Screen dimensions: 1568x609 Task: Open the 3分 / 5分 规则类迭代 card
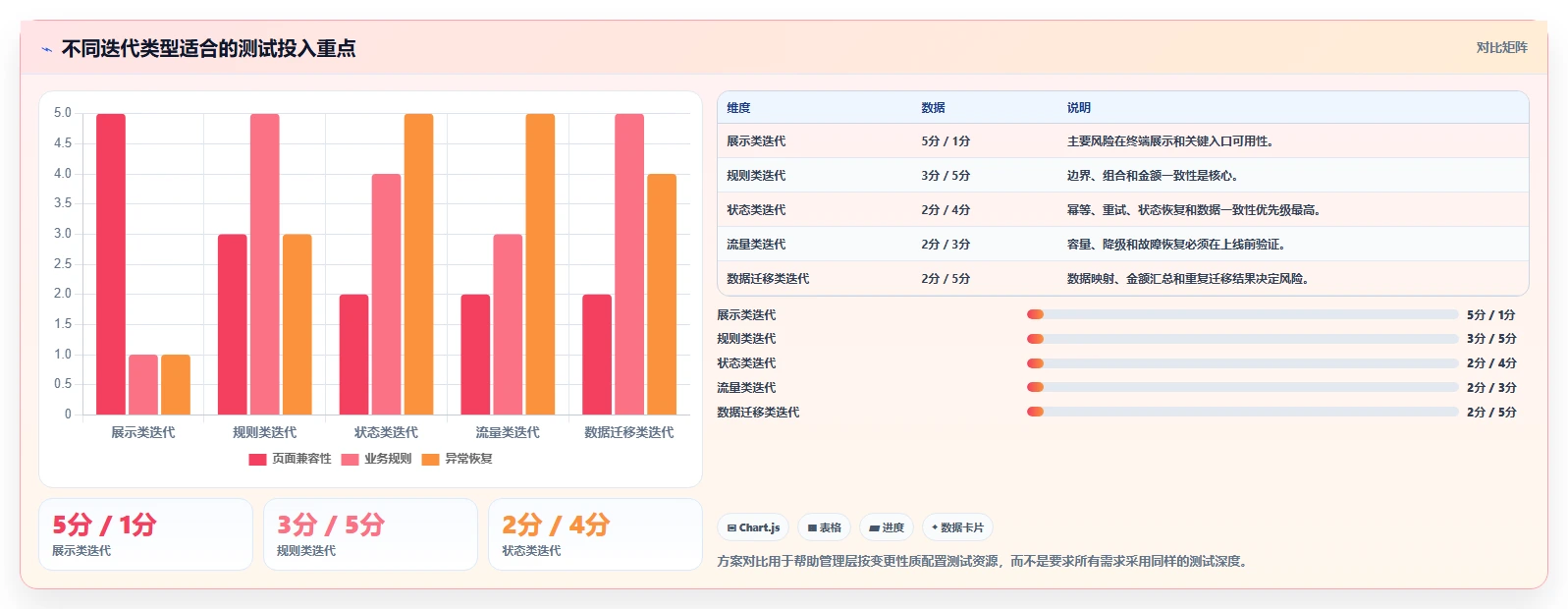[x=370, y=534]
